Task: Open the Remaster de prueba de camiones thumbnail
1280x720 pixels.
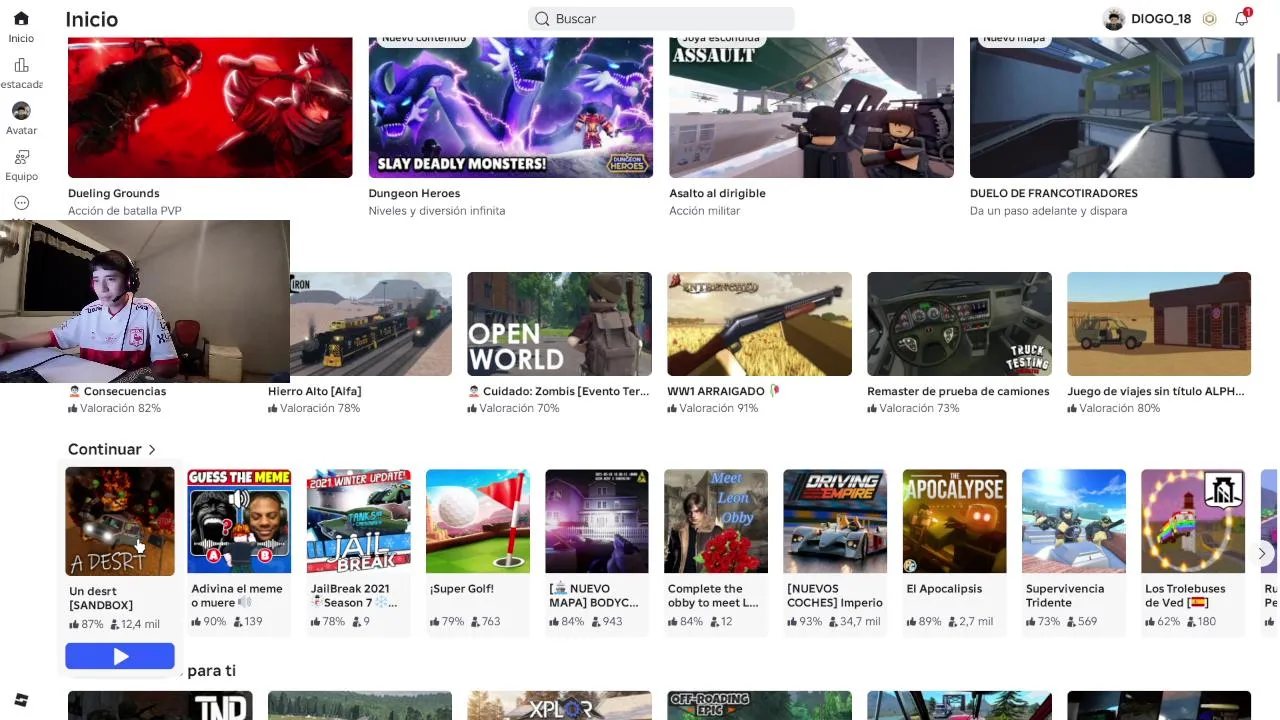Action: pyautogui.click(x=959, y=324)
